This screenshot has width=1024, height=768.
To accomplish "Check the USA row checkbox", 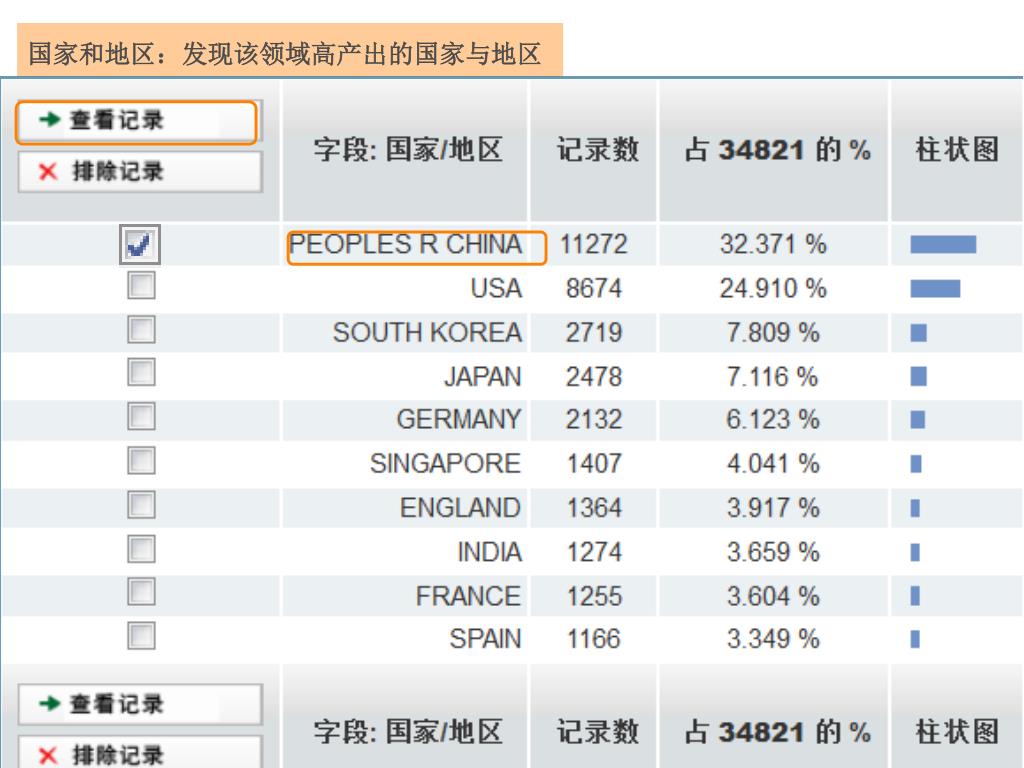I will coord(141,286).
